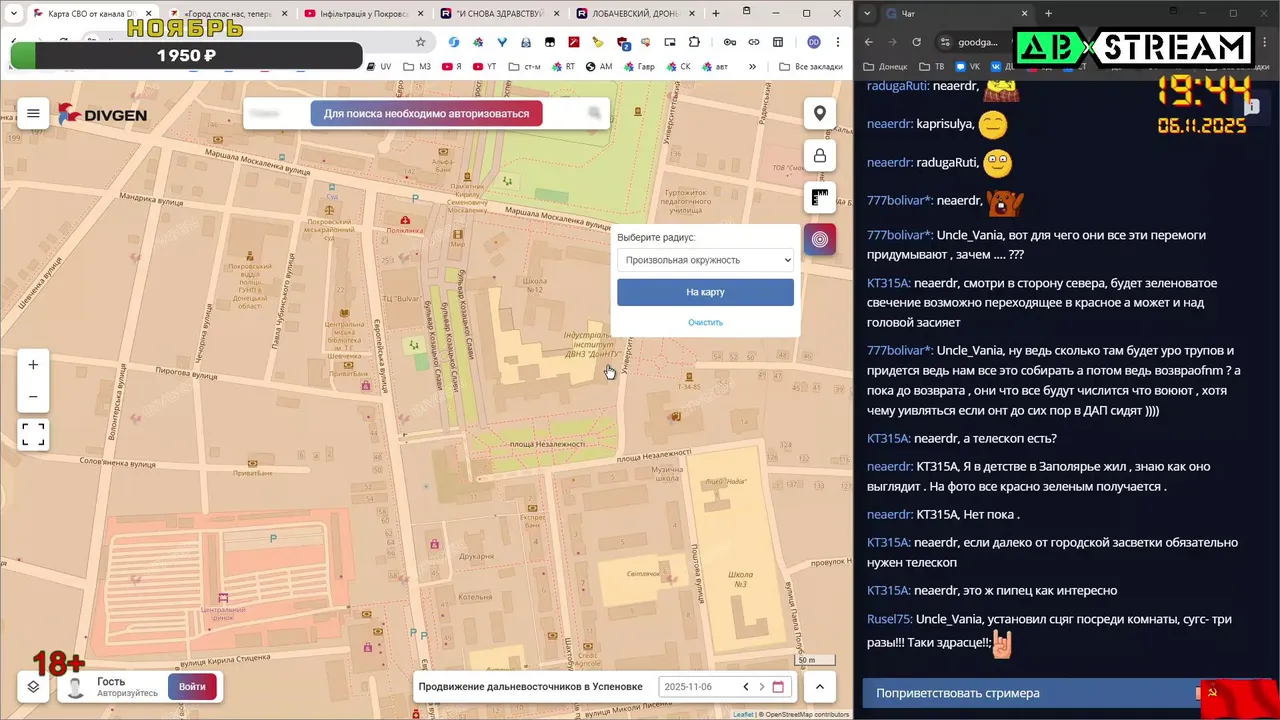Open tab search dropdown in chat browser
Screen dimensions: 1280x720
point(866,14)
